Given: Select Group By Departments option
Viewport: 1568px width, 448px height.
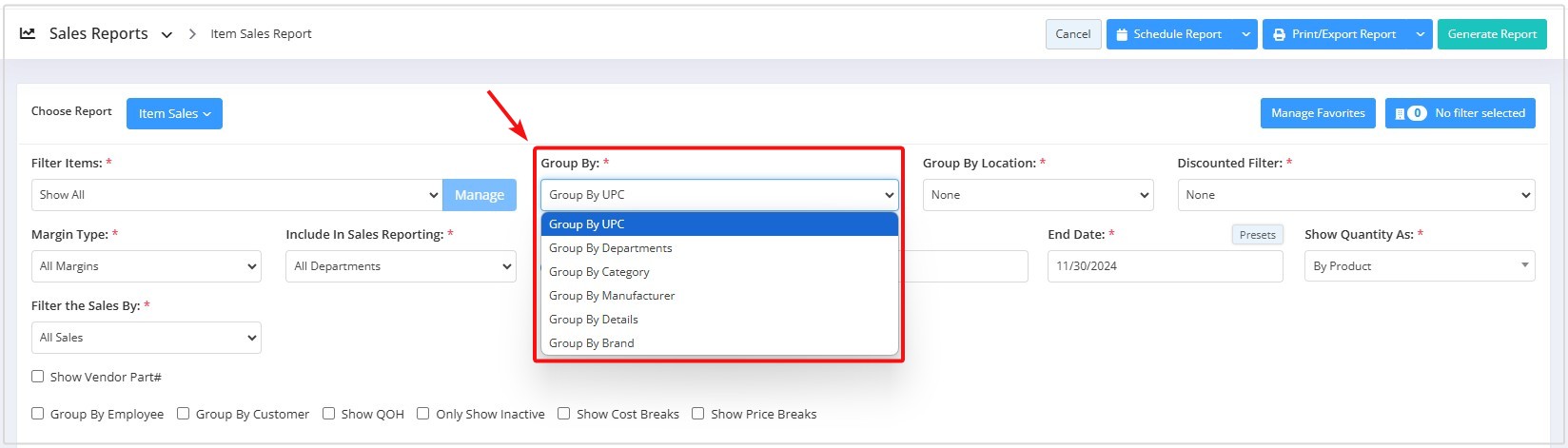Looking at the screenshot, I should pyautogui.click(x=719, y=248).
